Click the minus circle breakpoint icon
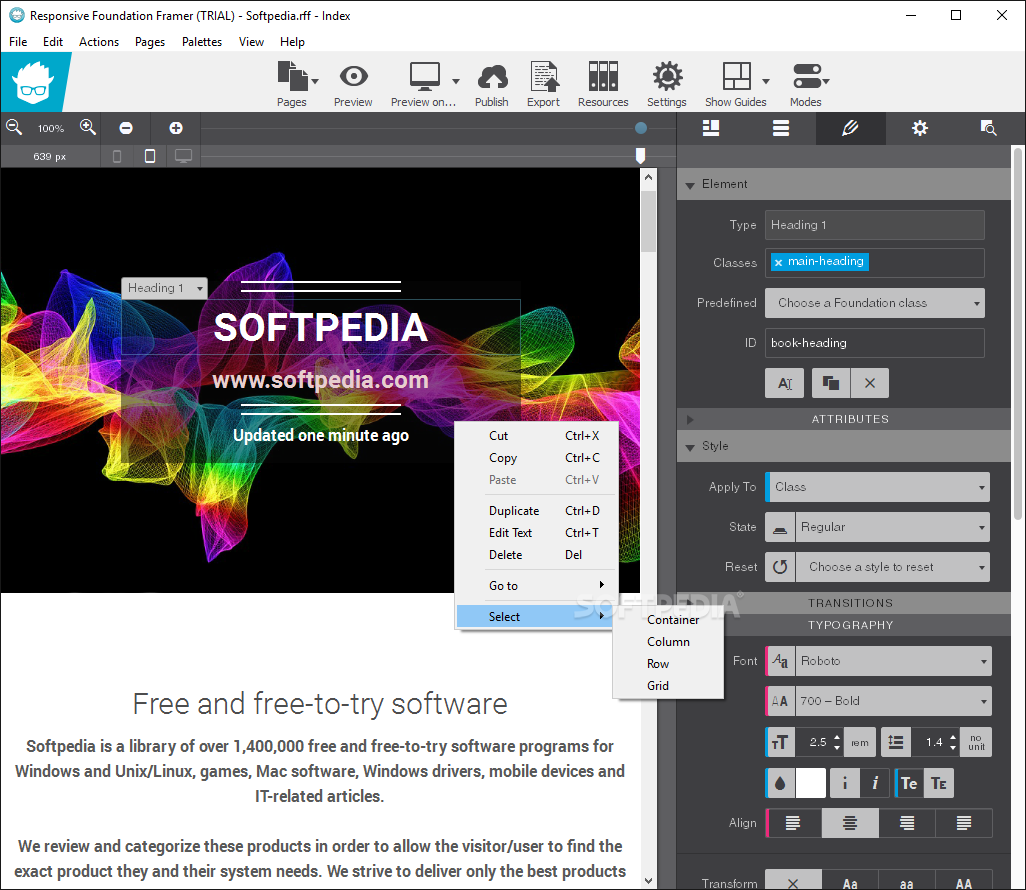This screenshot has width=1026, height=890. [126, 128]
